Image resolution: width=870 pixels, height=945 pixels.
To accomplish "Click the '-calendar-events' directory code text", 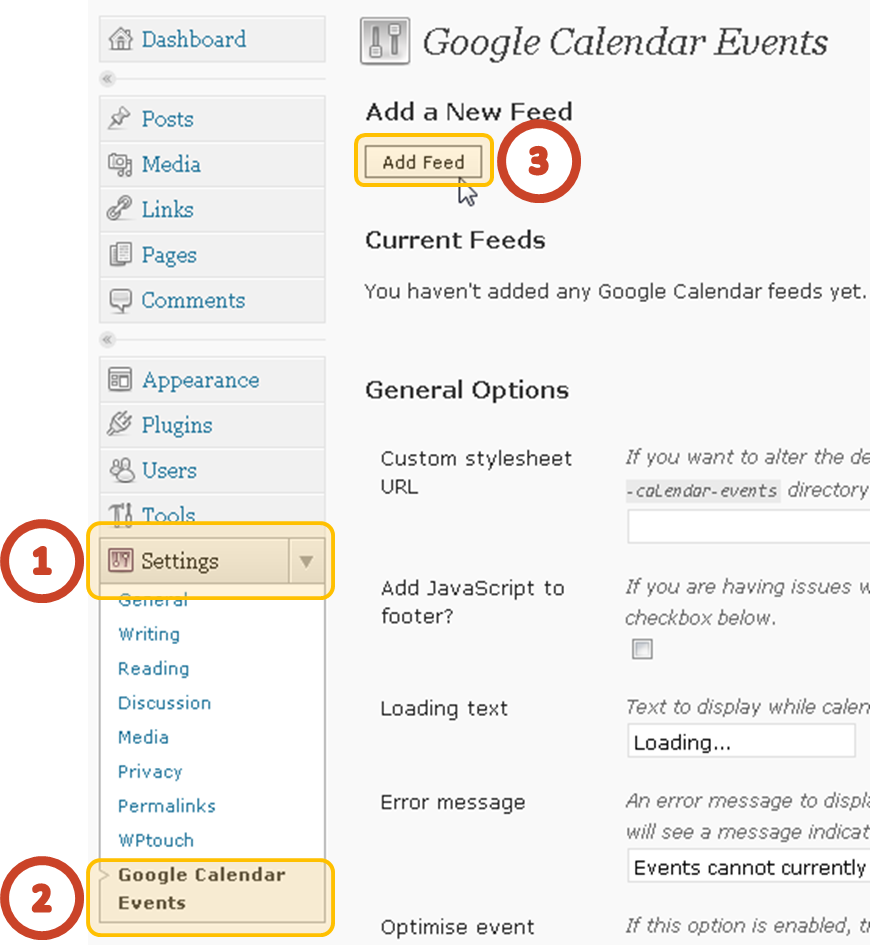I will click(703, 491).
